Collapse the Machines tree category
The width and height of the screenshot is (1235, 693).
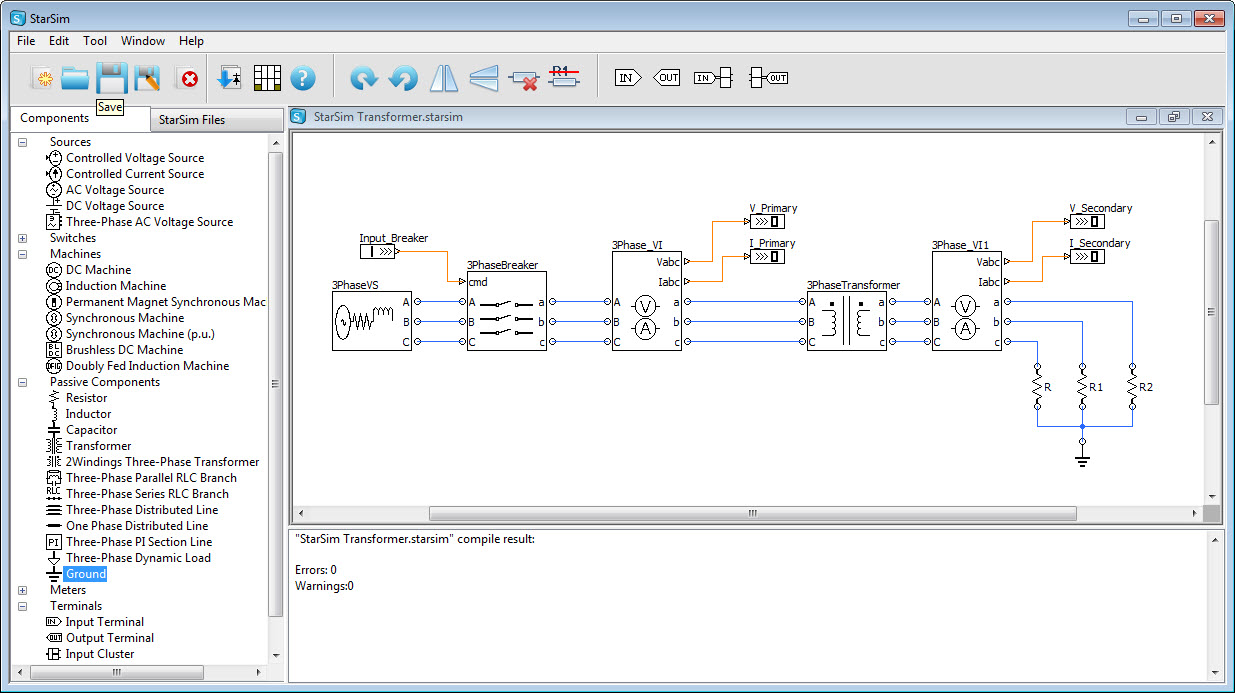pos(22,254)
